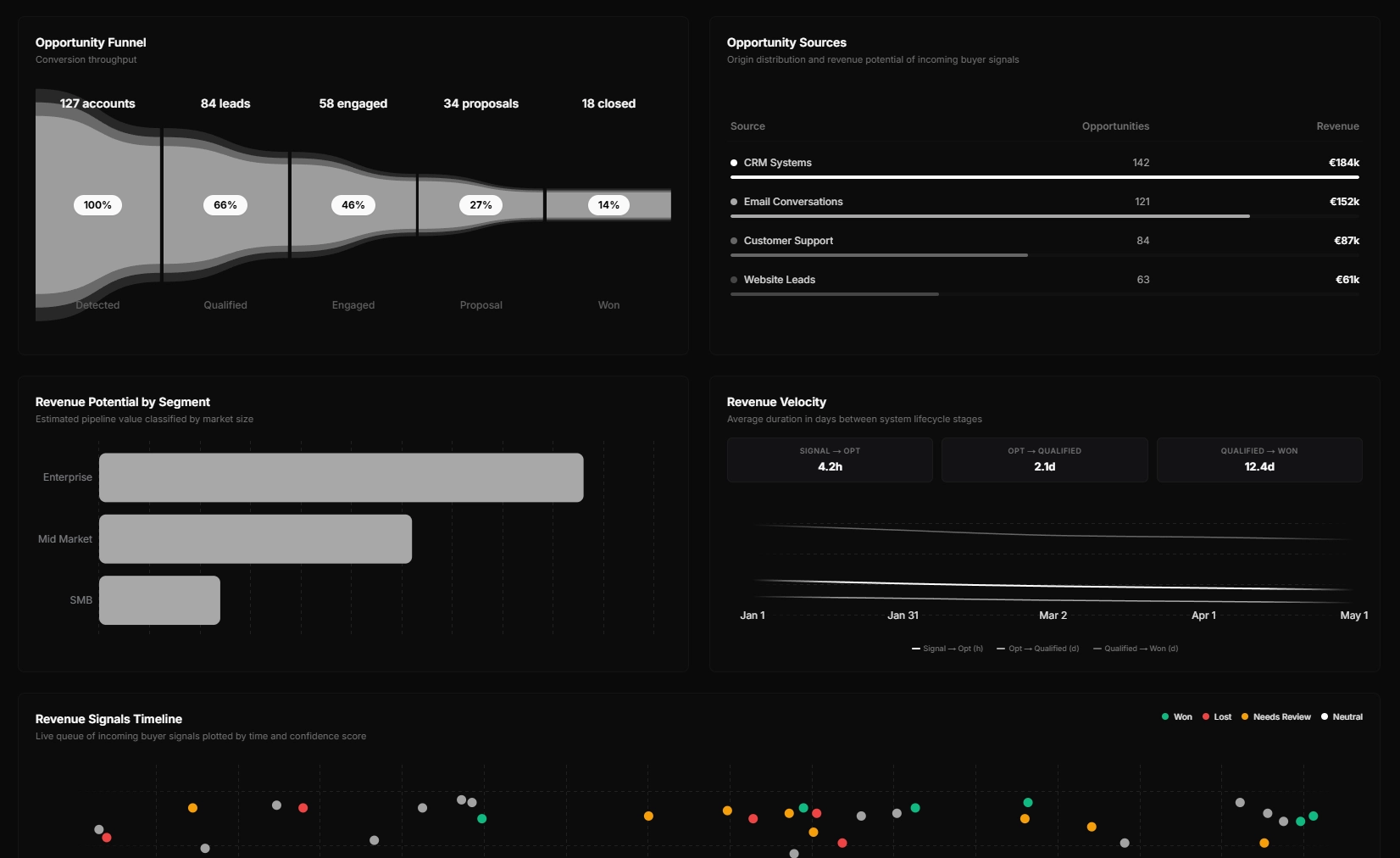Click the 'Mid Market' axis label

point(65,539)
